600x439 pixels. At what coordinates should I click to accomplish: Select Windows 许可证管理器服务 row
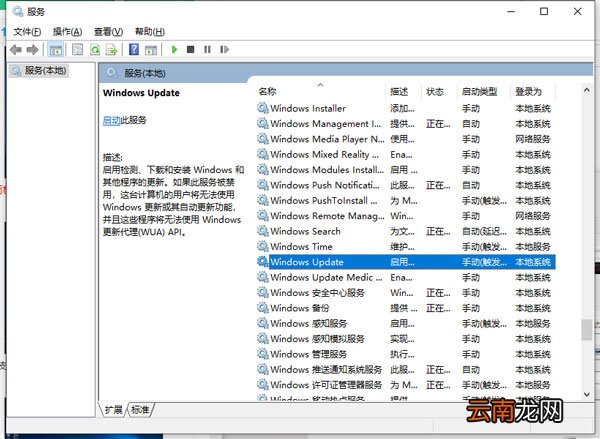(406, 385)
